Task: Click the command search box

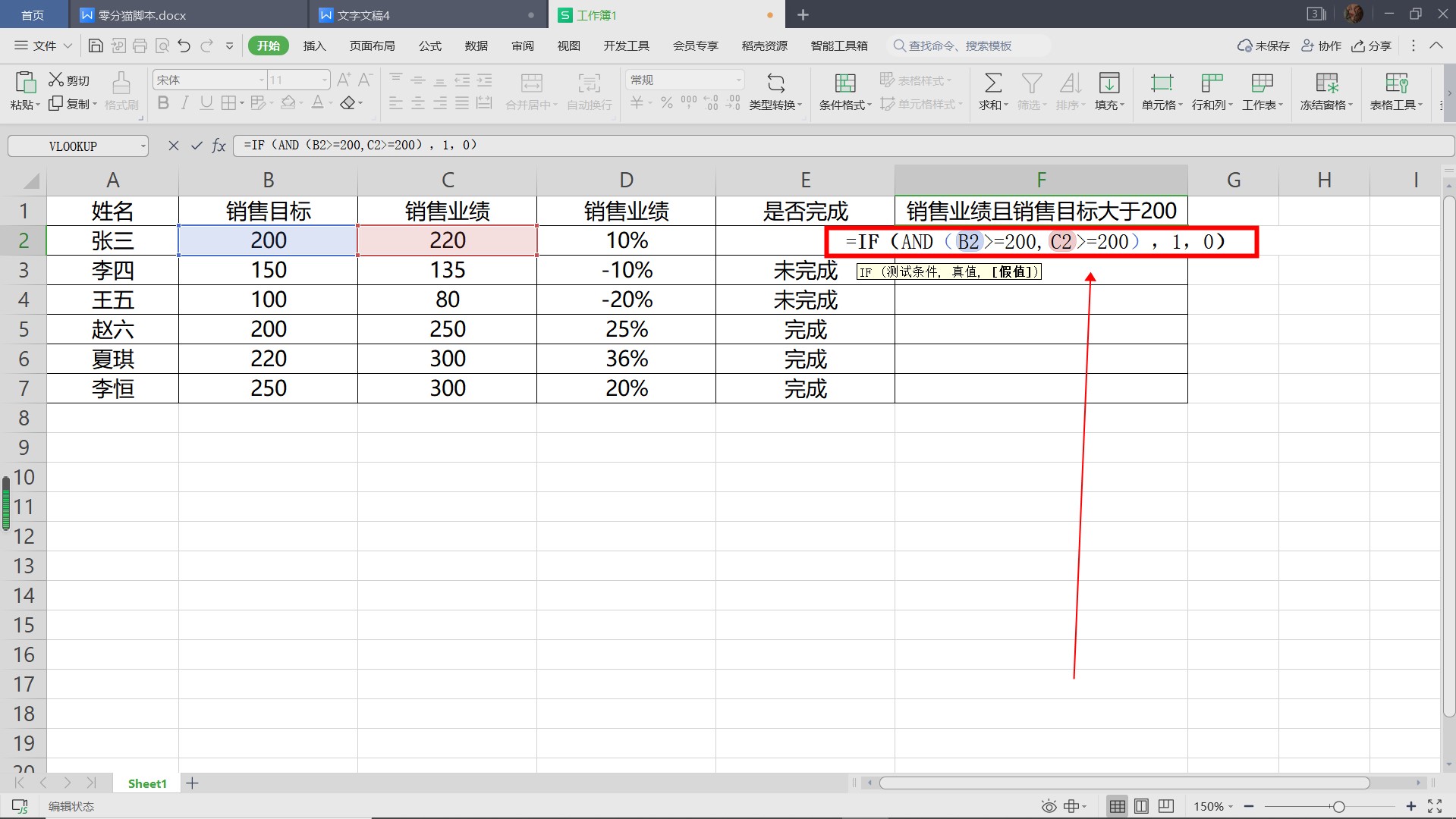Action: point(967,45)
